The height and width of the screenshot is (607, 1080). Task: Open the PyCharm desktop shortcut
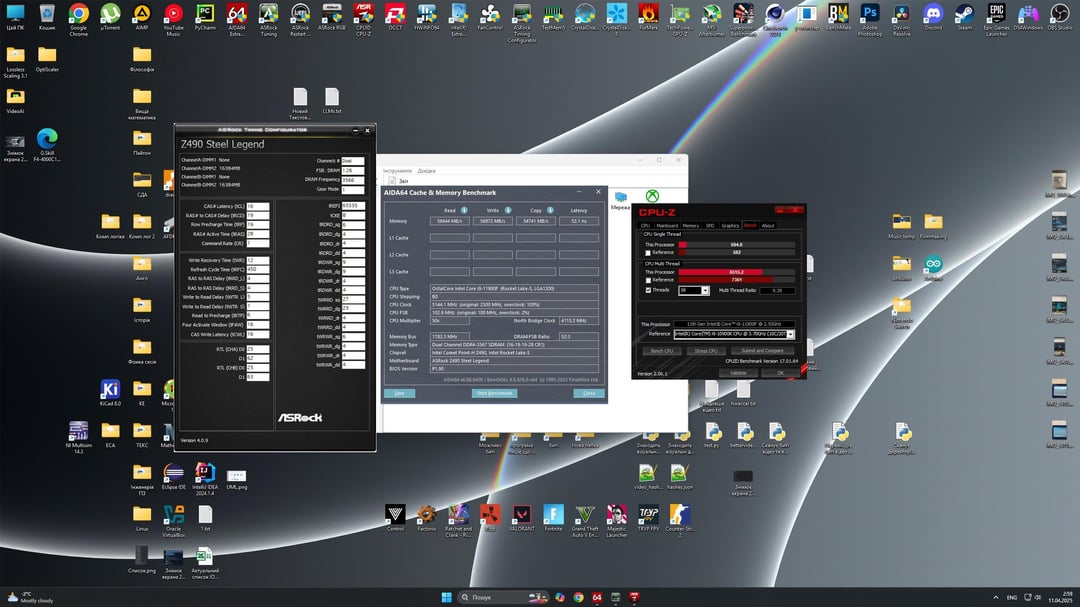tap(205, 17)
